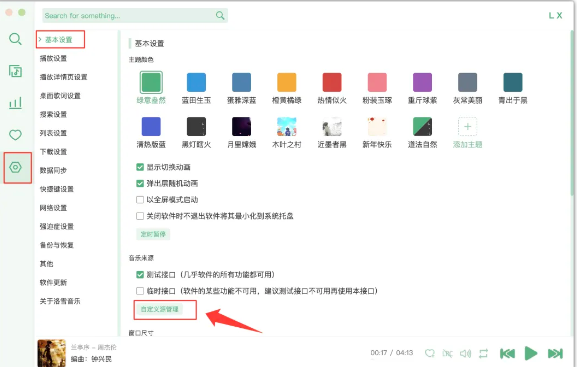This screenshot has width=577, height=367.
Task: Open the leaderboard chart icon
Action: point(15,103)
